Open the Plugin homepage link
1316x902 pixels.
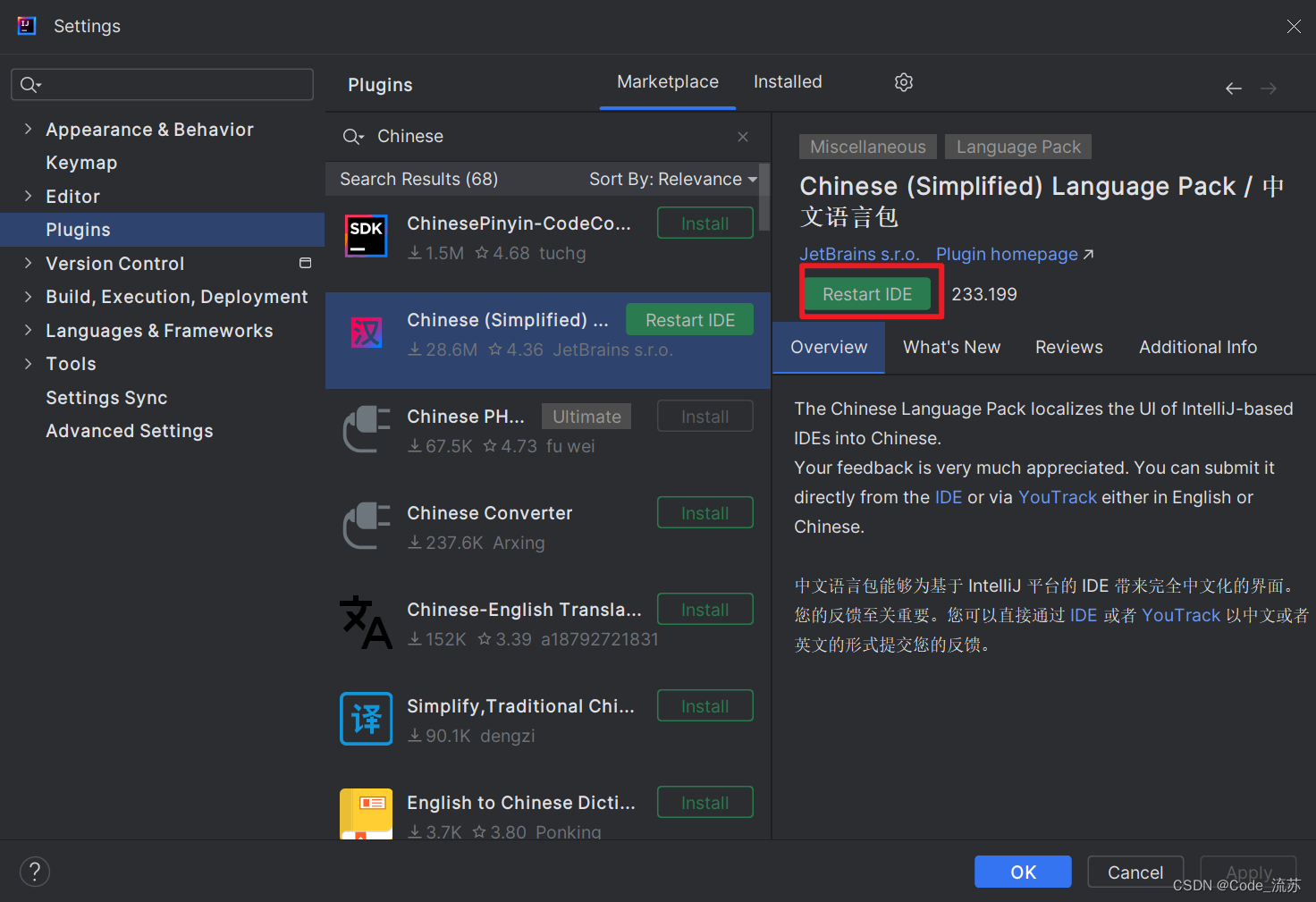pyautogui.click(x=1015, y=255)
